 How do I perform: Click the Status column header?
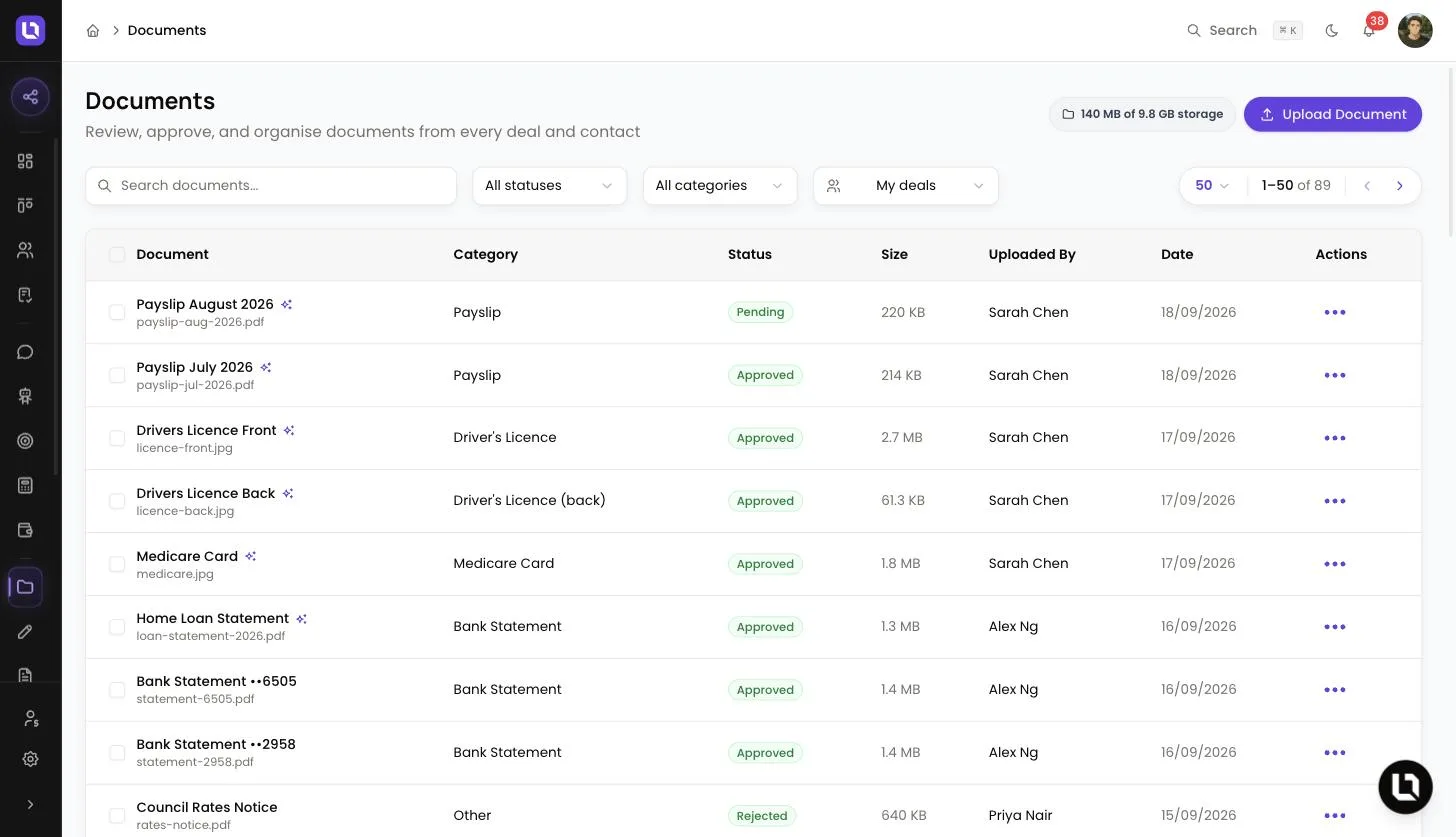(750, 255)
